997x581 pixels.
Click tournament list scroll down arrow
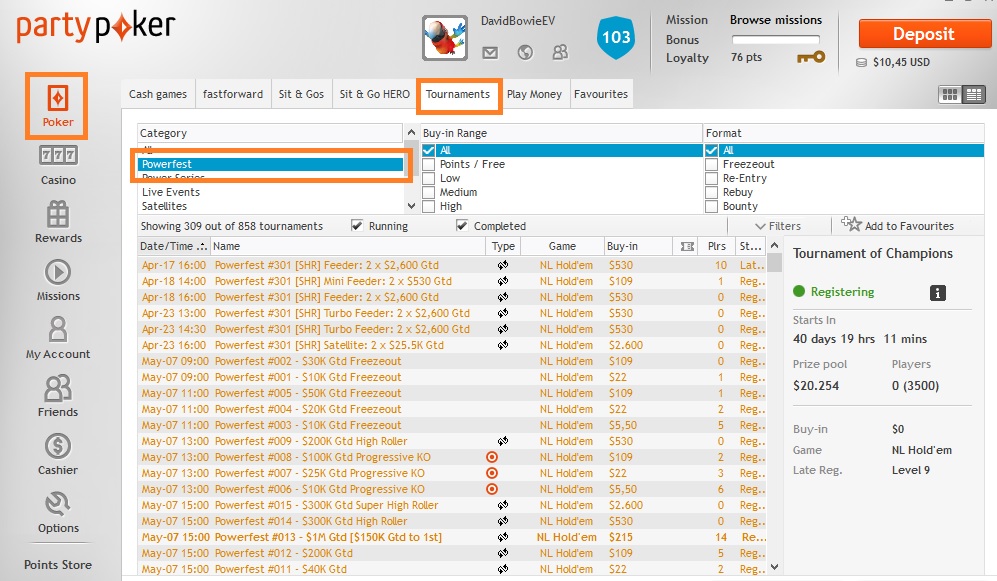(x=774, y=566)
